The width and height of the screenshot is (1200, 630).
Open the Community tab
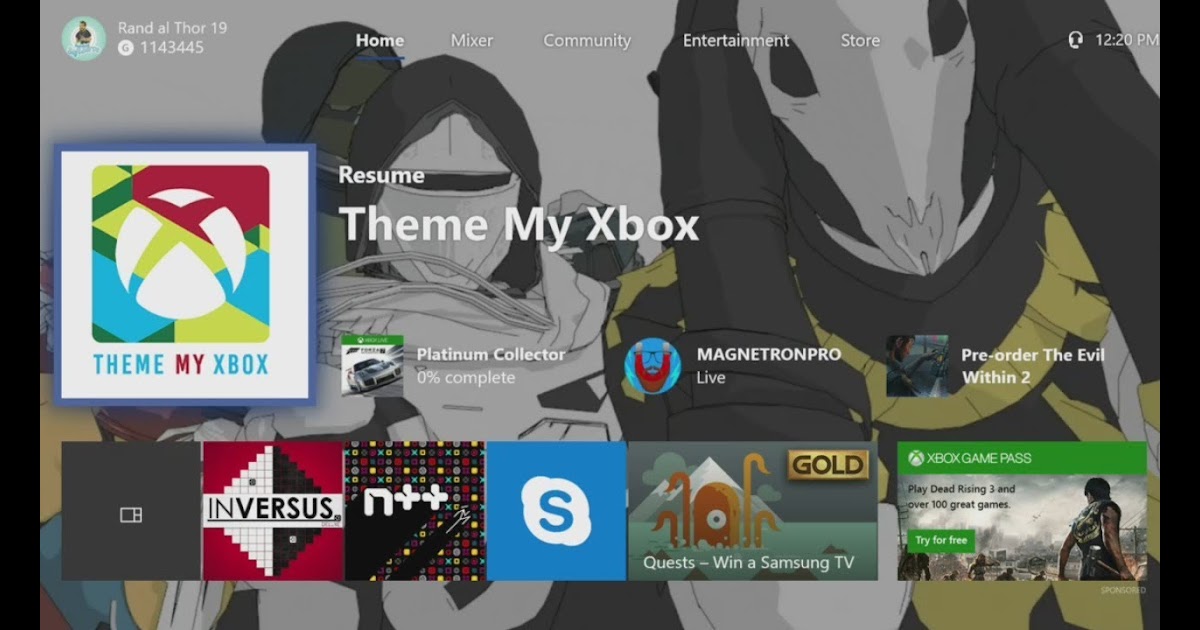[x=587, y=41]
